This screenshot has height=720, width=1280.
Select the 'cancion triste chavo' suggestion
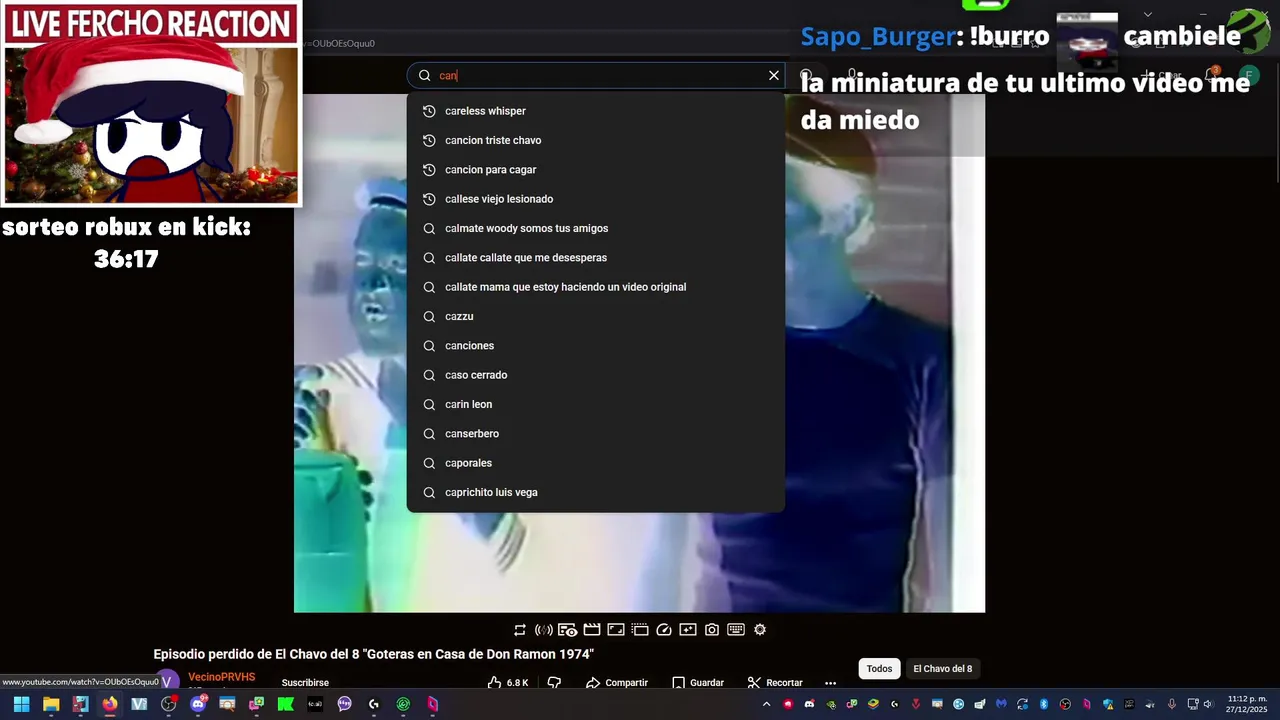tap(595, 140)
